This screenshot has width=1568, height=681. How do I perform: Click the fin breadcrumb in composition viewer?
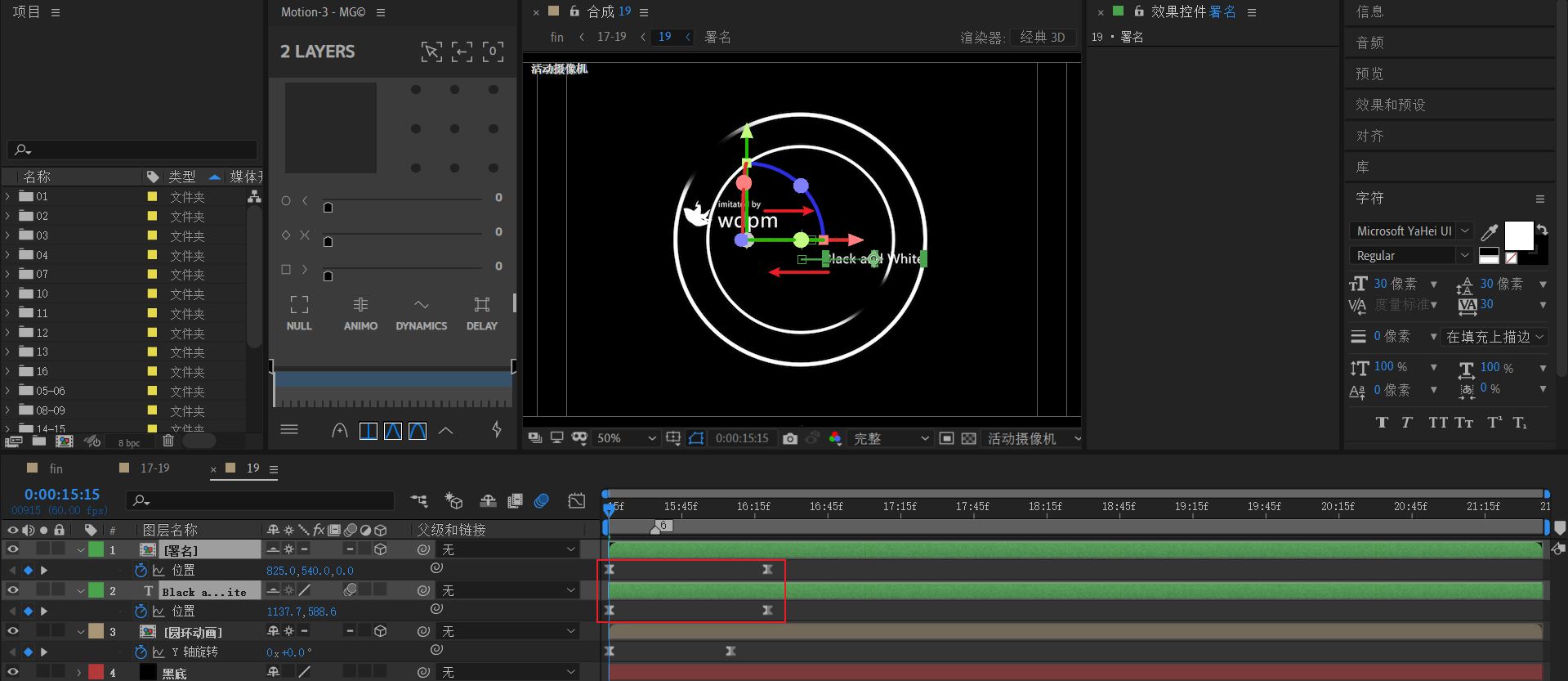pyautogui.click(x=557, y=37)
